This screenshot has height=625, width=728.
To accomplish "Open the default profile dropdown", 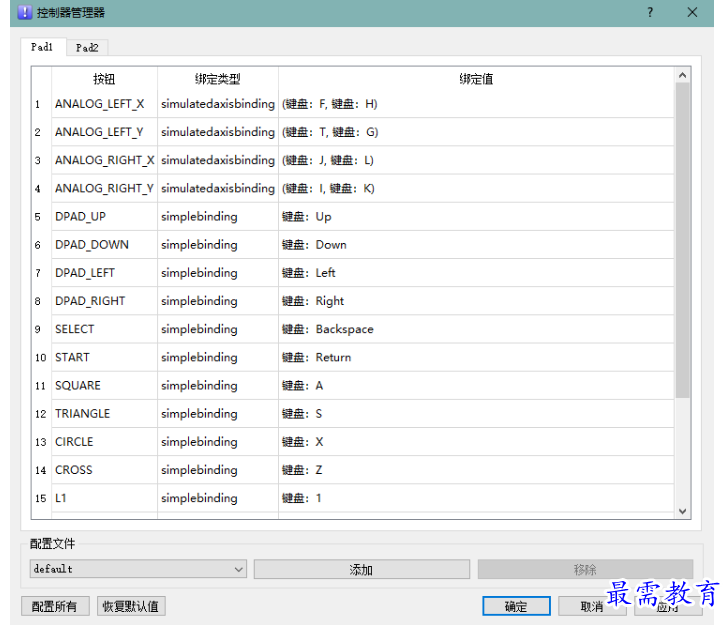I will [x=138, y=569].
